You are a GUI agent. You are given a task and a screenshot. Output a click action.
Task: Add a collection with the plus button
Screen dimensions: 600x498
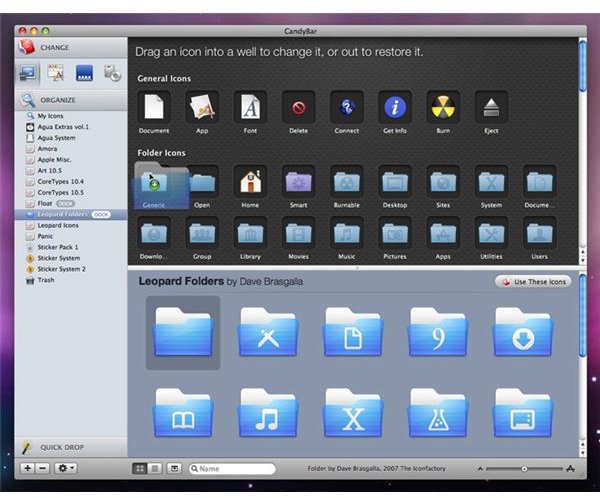(28, 468)
